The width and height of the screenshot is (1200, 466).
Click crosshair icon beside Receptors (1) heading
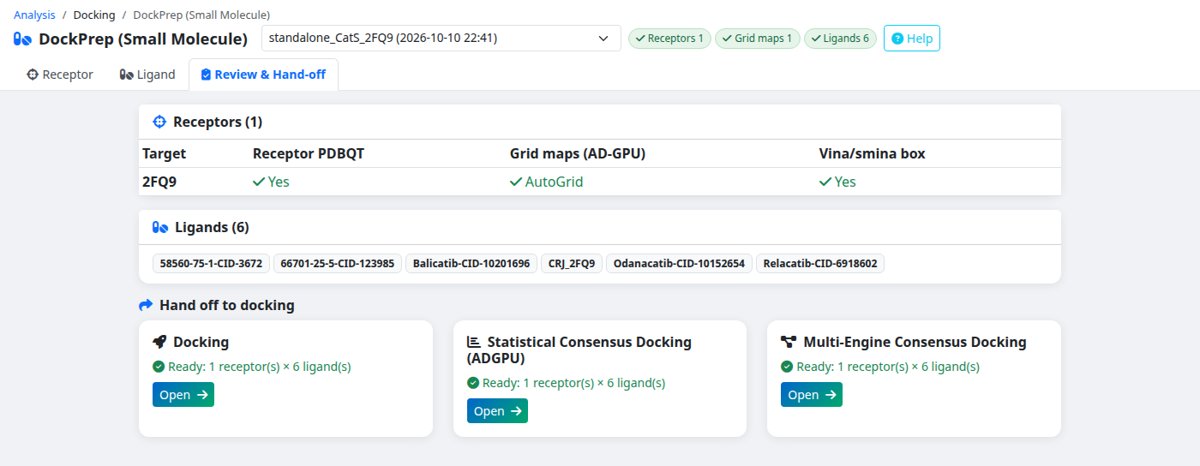point(159,122)
